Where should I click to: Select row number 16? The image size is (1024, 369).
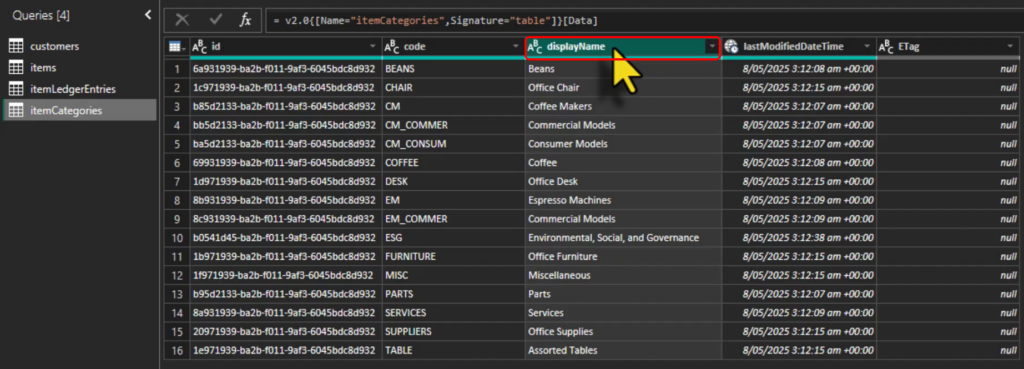click(176, 350)
